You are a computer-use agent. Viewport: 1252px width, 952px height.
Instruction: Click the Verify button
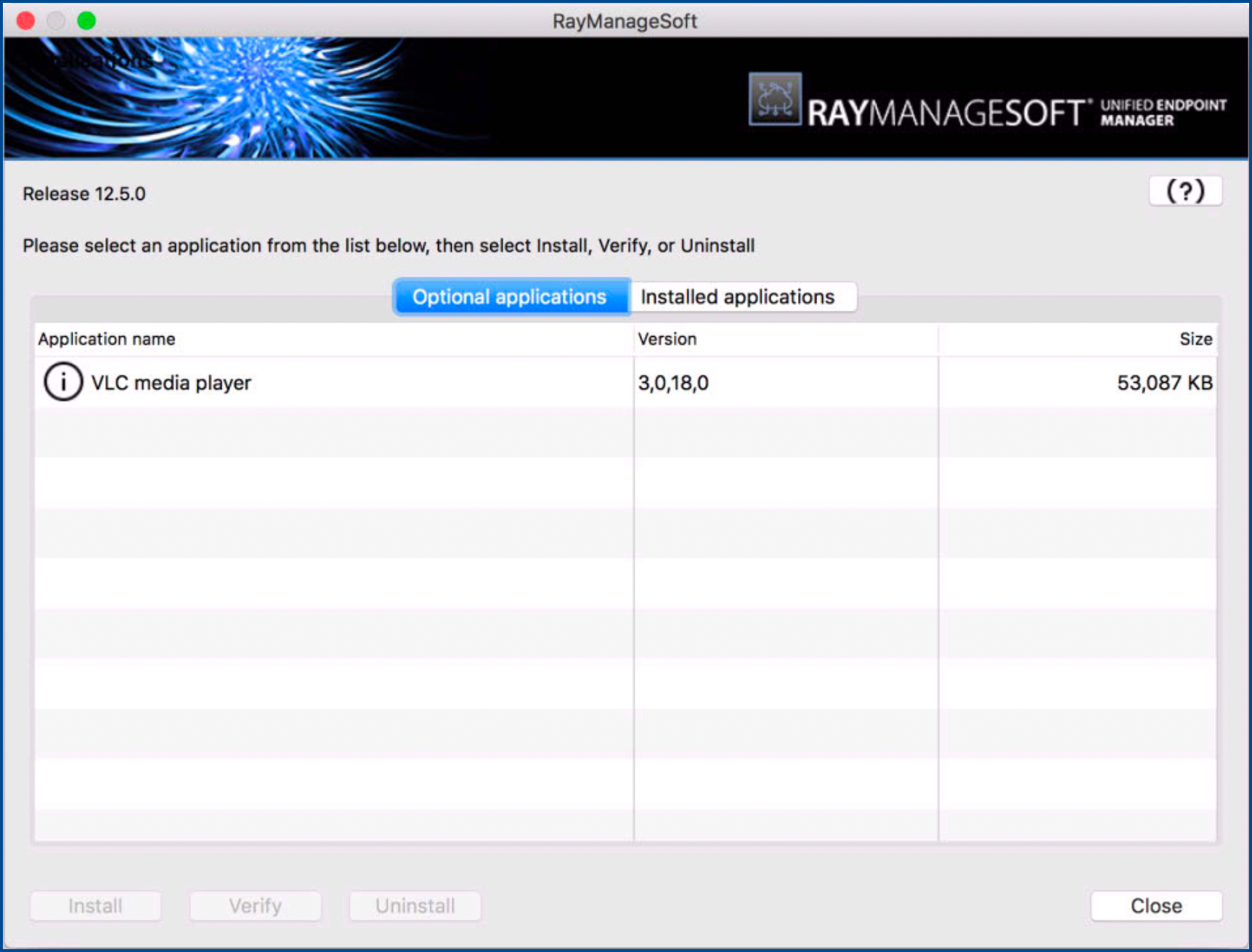(x=254, y=906)
